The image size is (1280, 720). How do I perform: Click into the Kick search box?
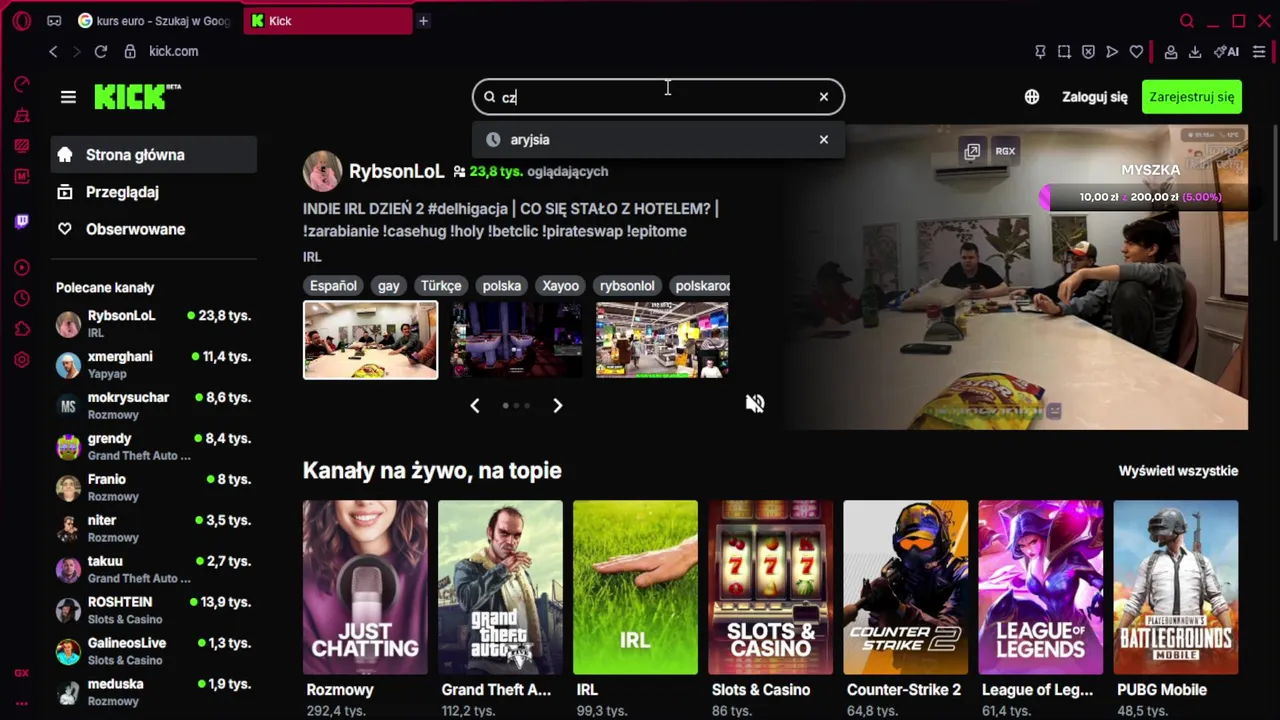click(659, 97)
